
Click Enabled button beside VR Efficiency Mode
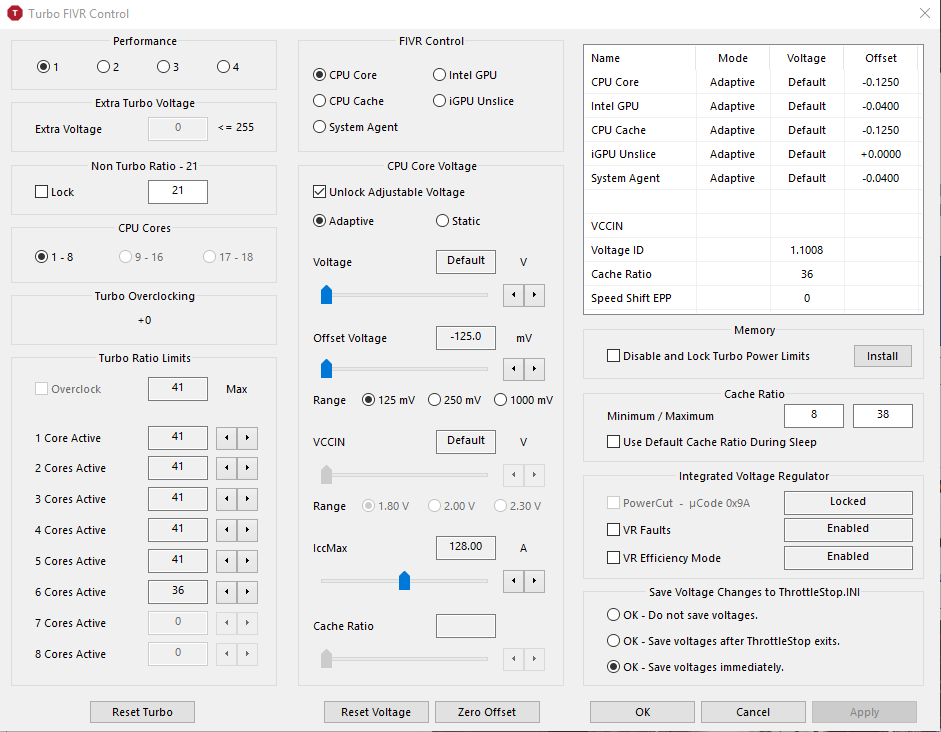(848, 557)
